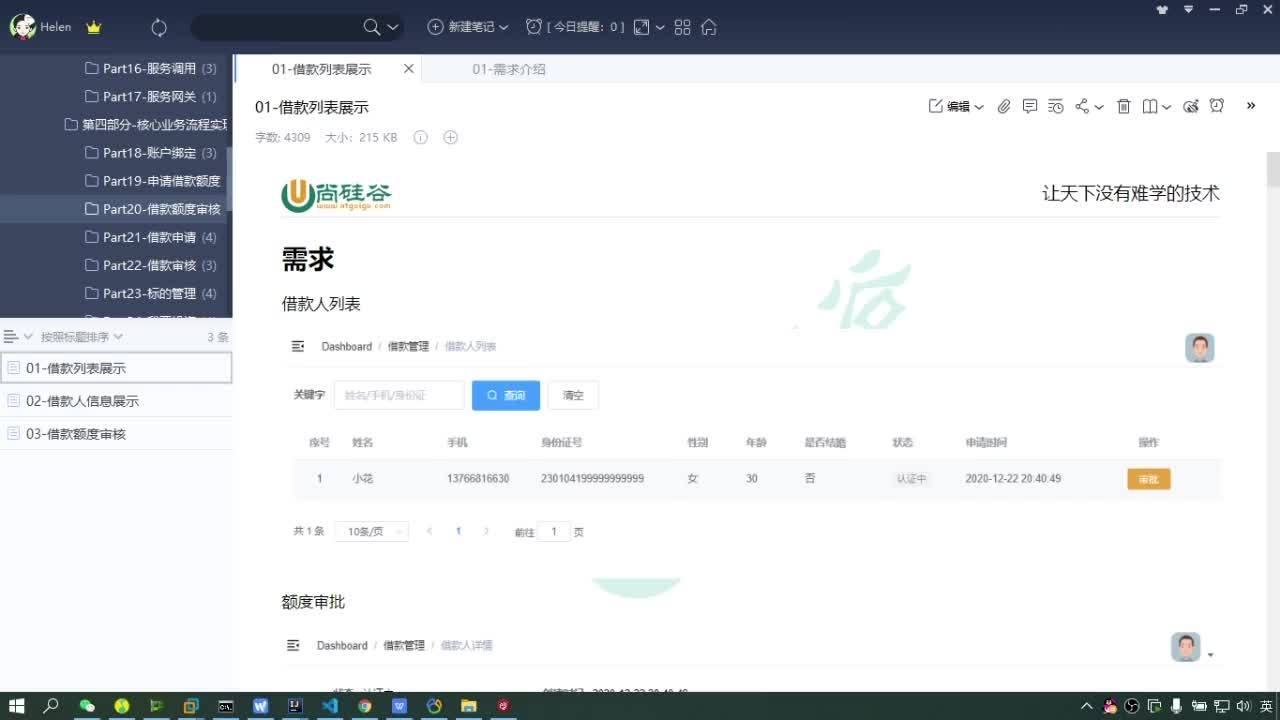Expand more toolbar options double chevron
1280x720 pixels.
[x=1251, y=106]
